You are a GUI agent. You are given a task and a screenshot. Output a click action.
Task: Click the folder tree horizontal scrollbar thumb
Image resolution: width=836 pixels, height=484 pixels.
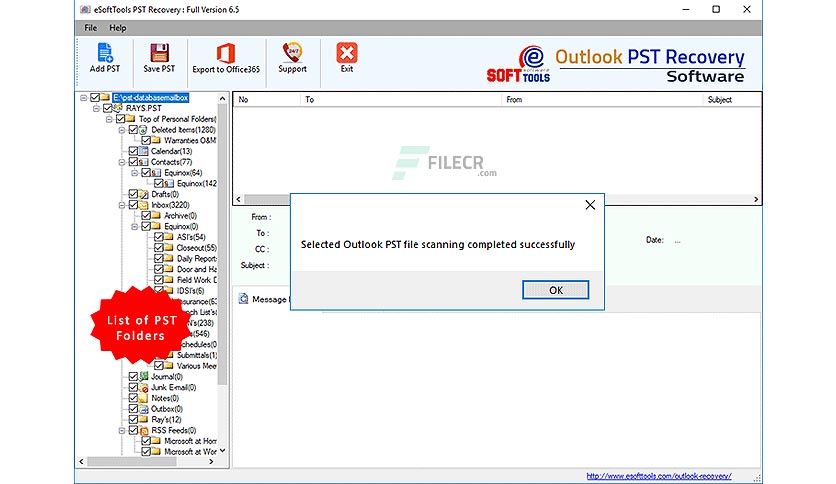click(x=132, y=462)
